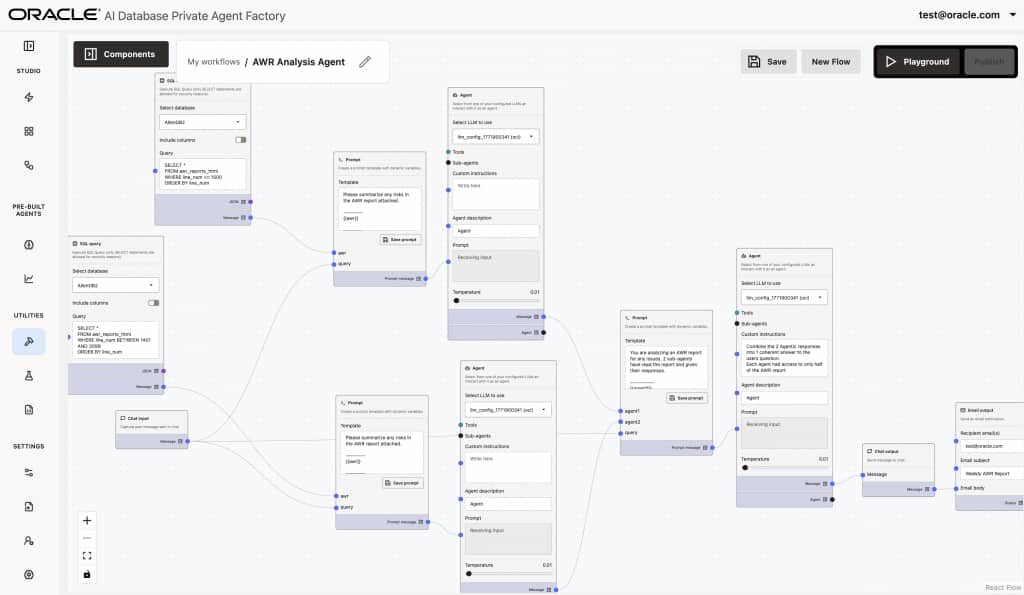Open the Components panel

click(x=120, y=54)
